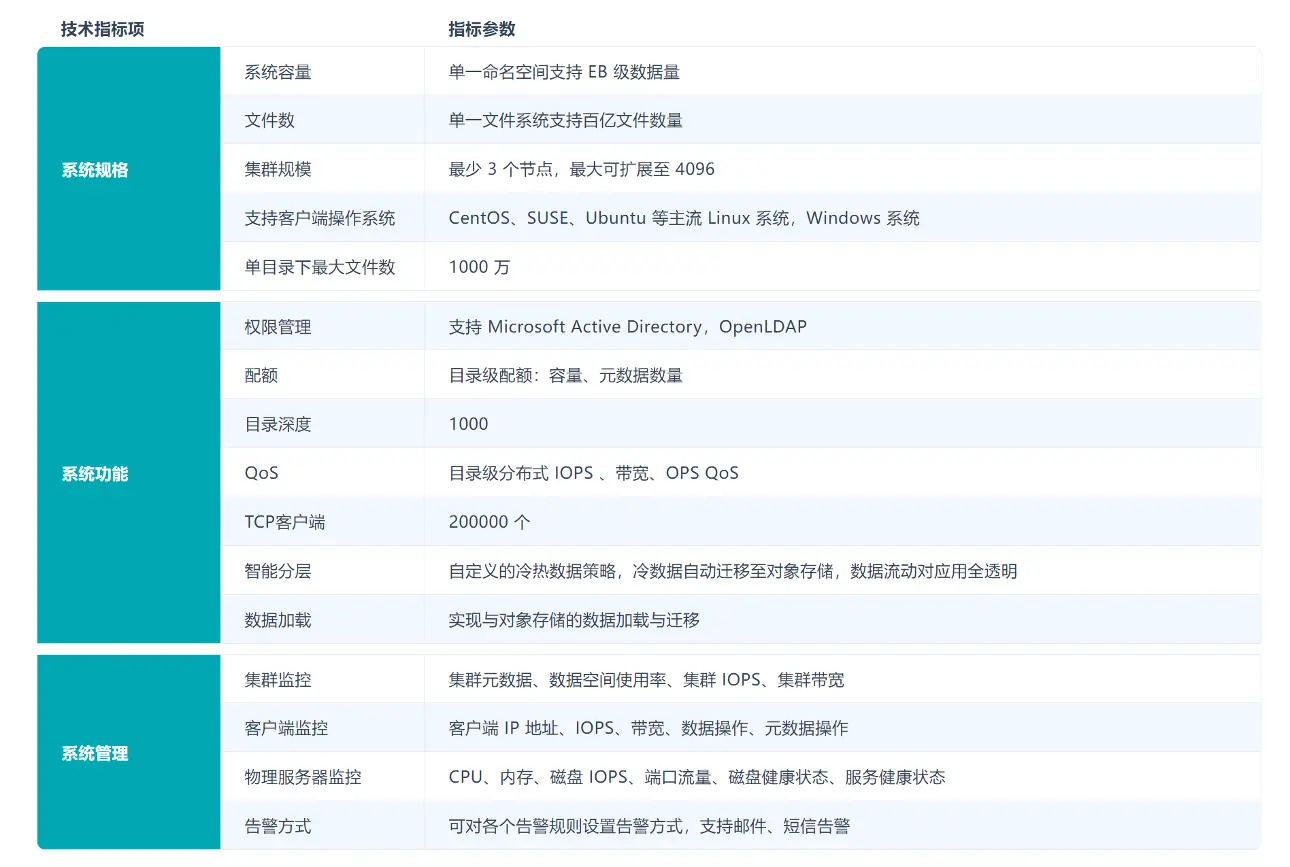Viewport: 1290px width, 867px height.
Task: Click the 权限管理 row label
Action: point(278,327)
